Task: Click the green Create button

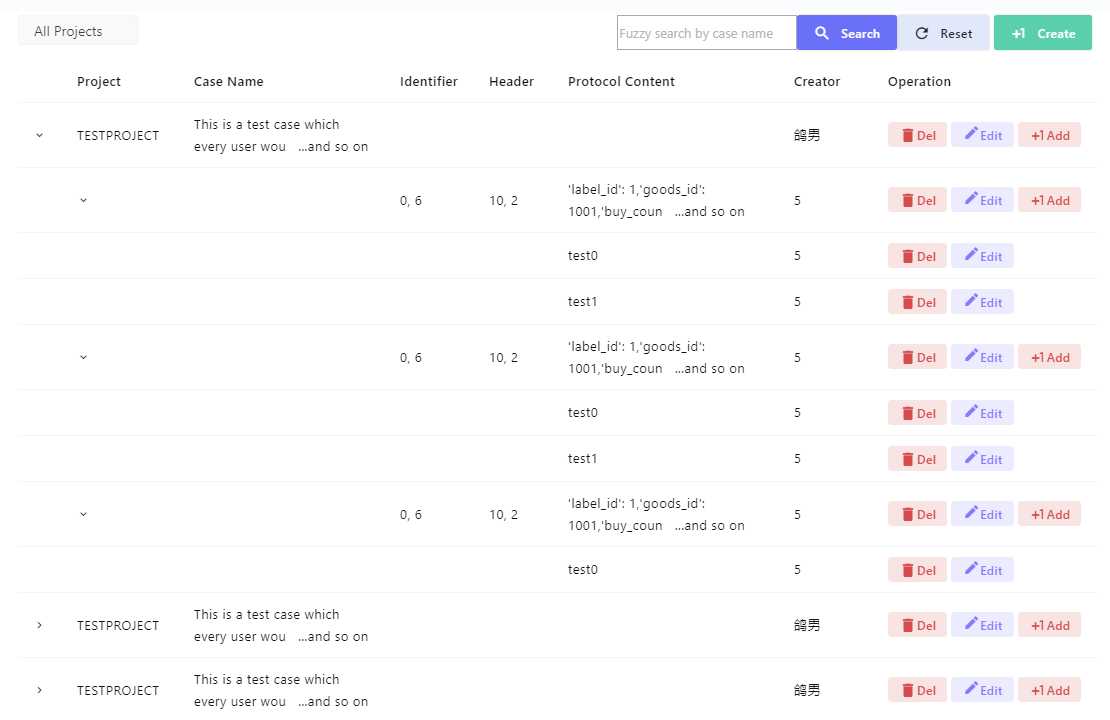Action: [x=1043, y=33]
